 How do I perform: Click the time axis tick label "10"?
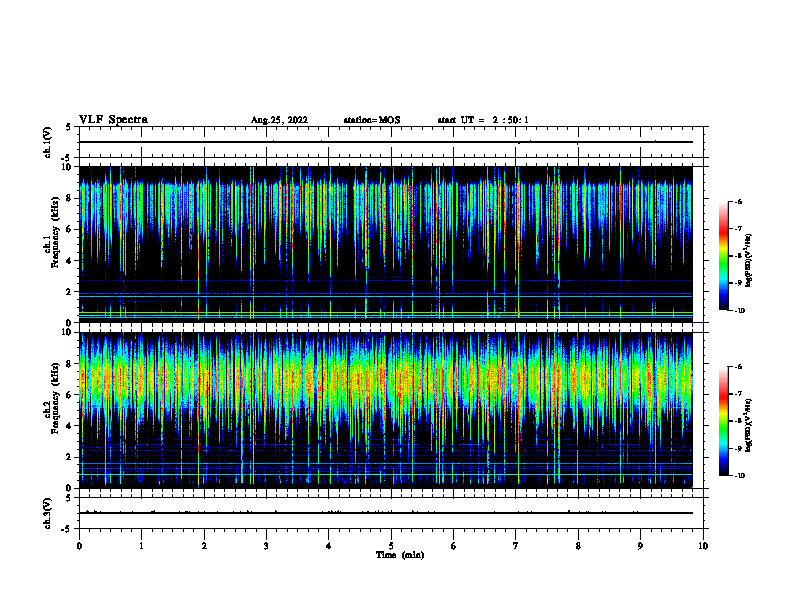(703, 546)
